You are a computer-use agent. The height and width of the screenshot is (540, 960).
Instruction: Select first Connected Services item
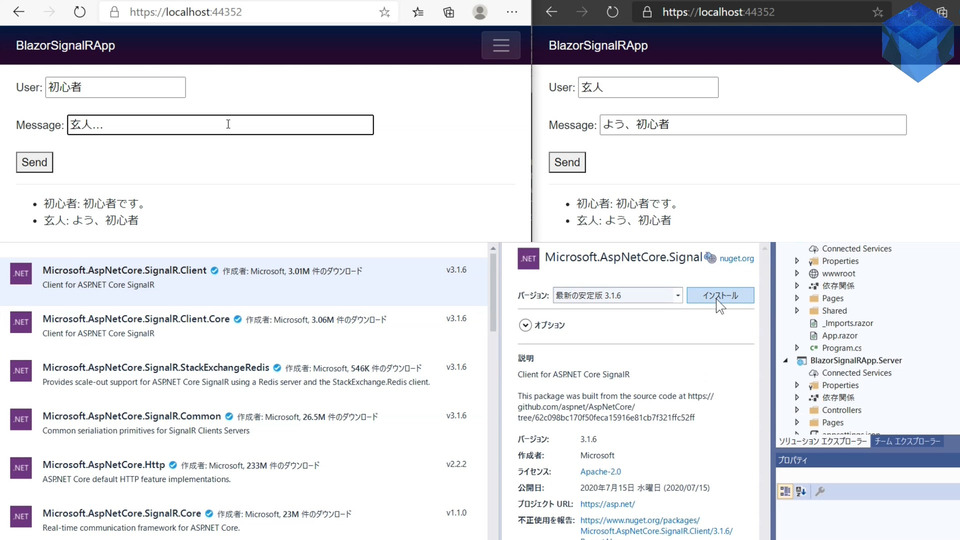(857, 249)
